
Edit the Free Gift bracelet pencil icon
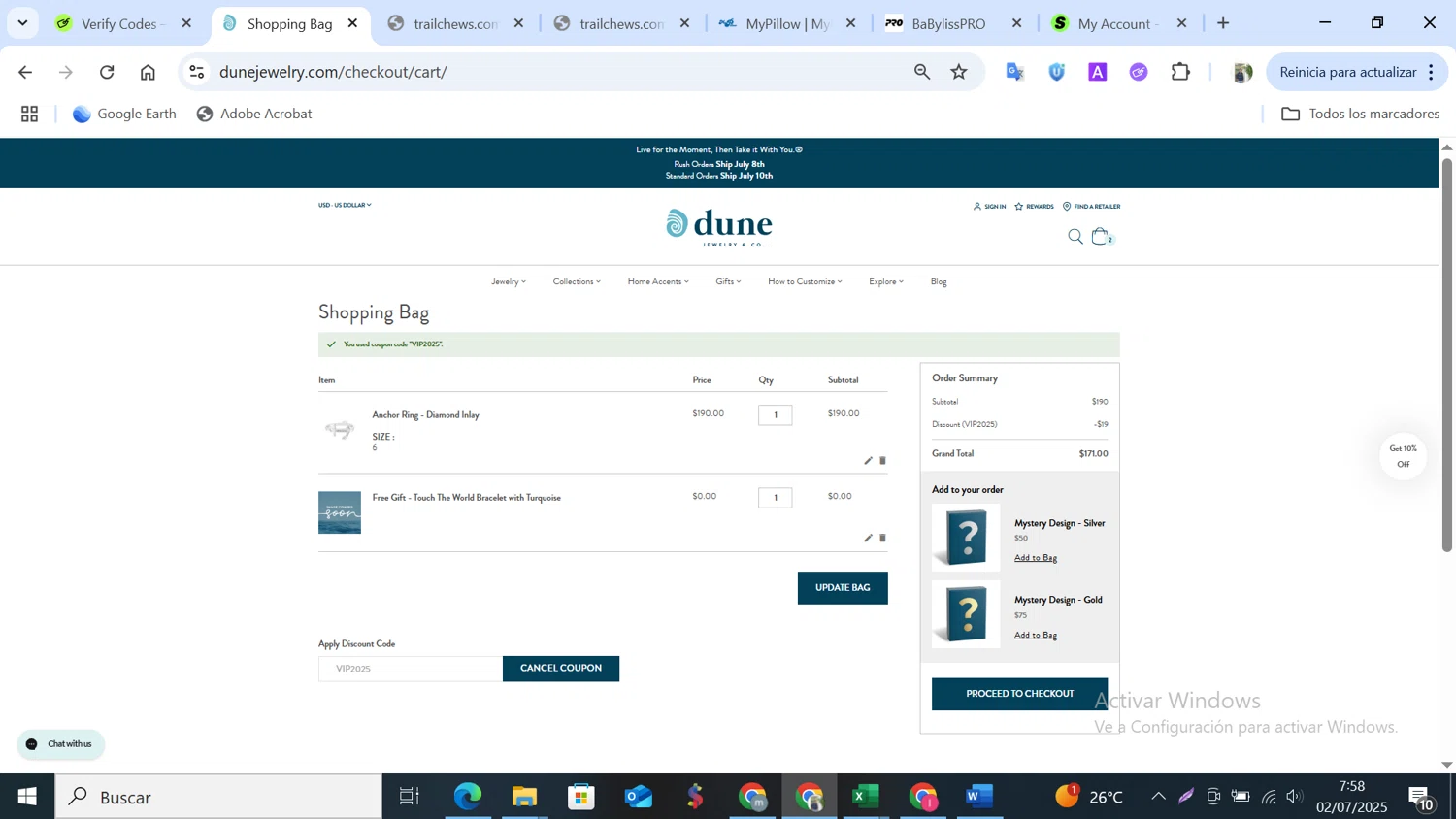[868, 538]
